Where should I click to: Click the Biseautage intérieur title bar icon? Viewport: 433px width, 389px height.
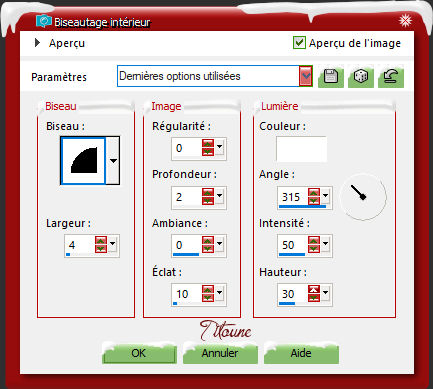click(44, 22)
